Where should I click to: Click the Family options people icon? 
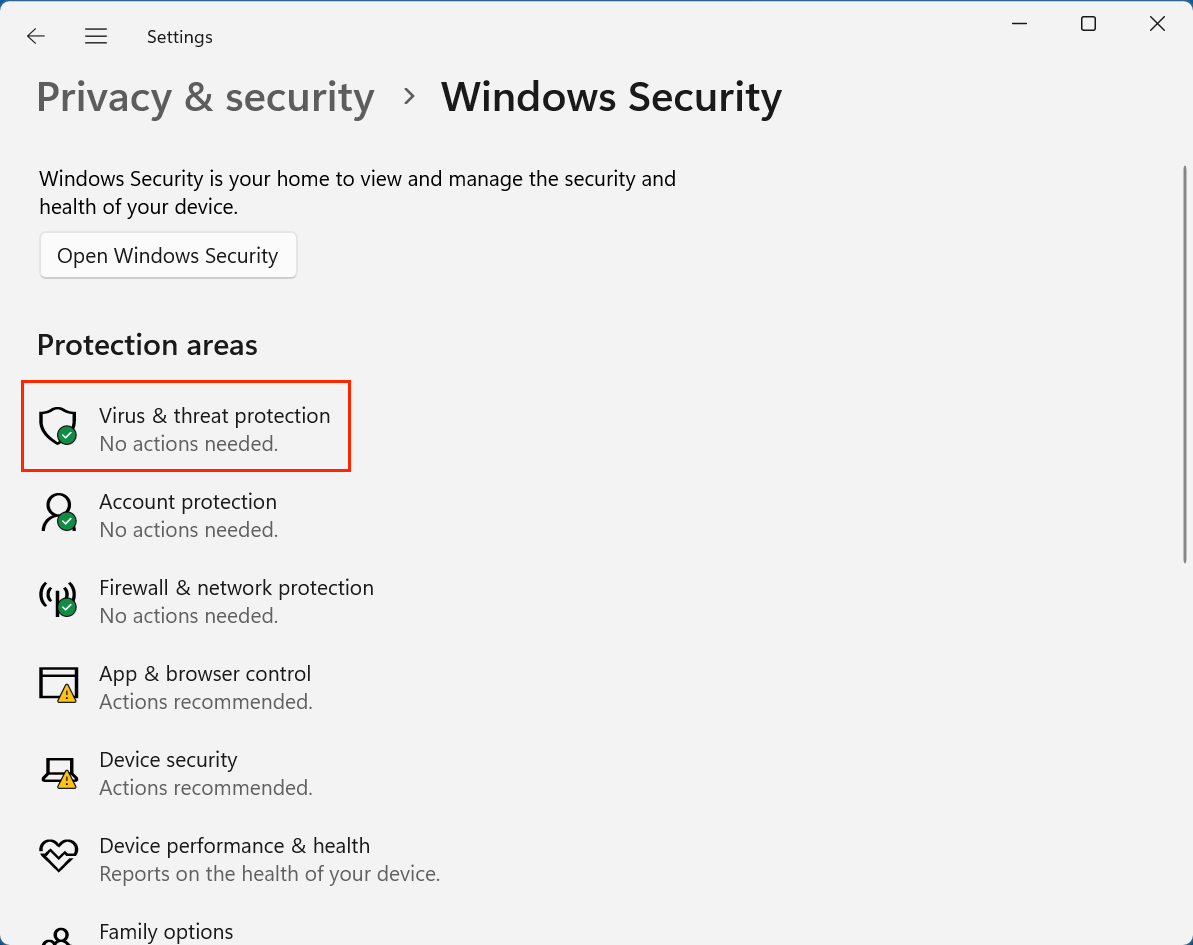point(57,936)
